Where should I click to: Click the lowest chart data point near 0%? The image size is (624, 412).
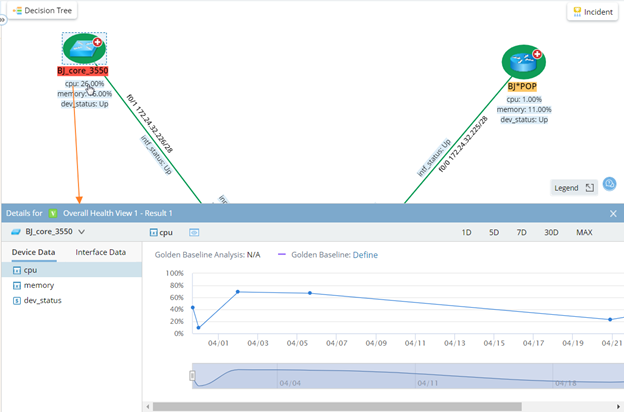click(x=199, y=328)
